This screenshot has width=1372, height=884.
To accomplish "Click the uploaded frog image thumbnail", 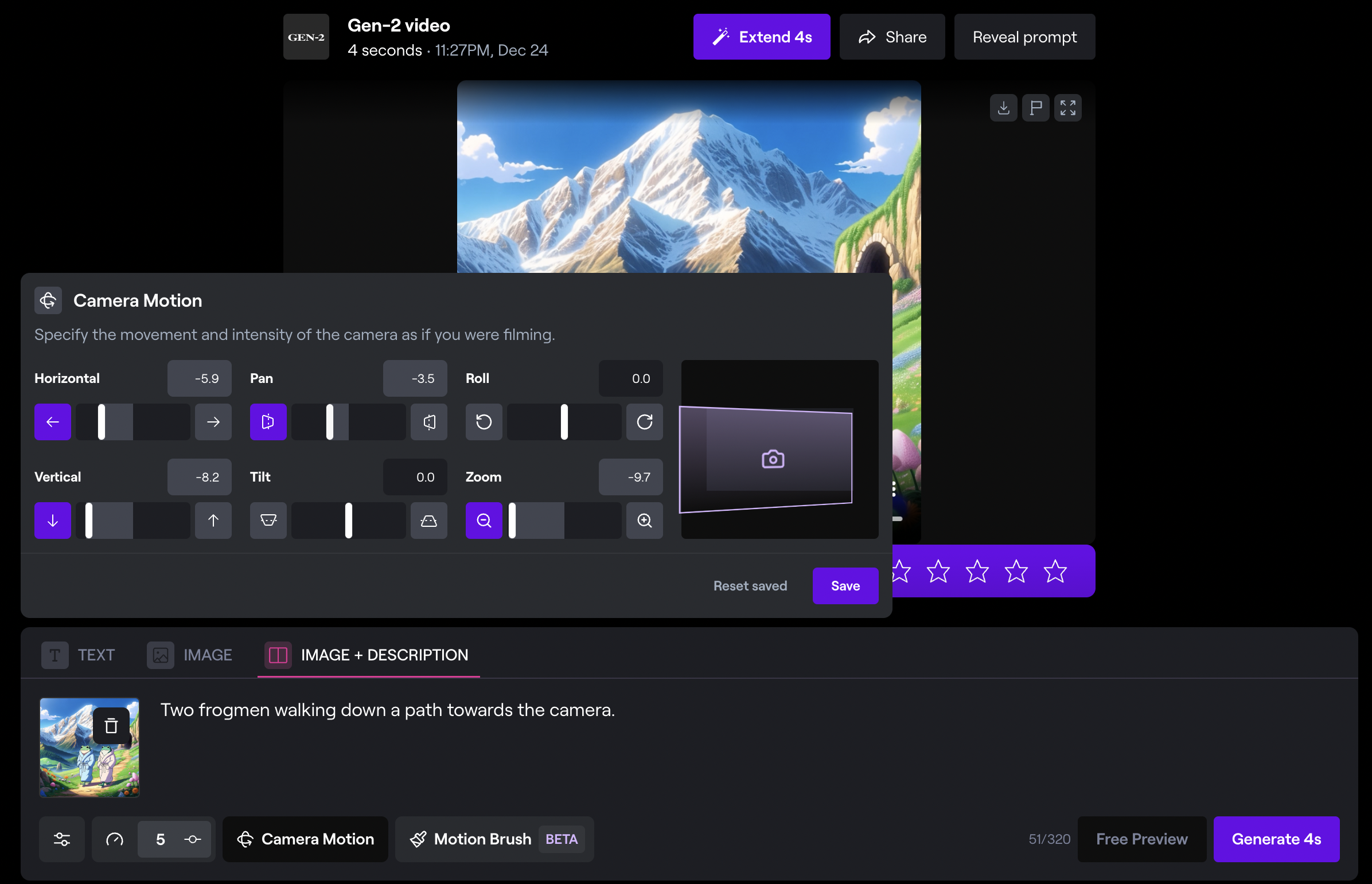I will click(x=89, y=748).
